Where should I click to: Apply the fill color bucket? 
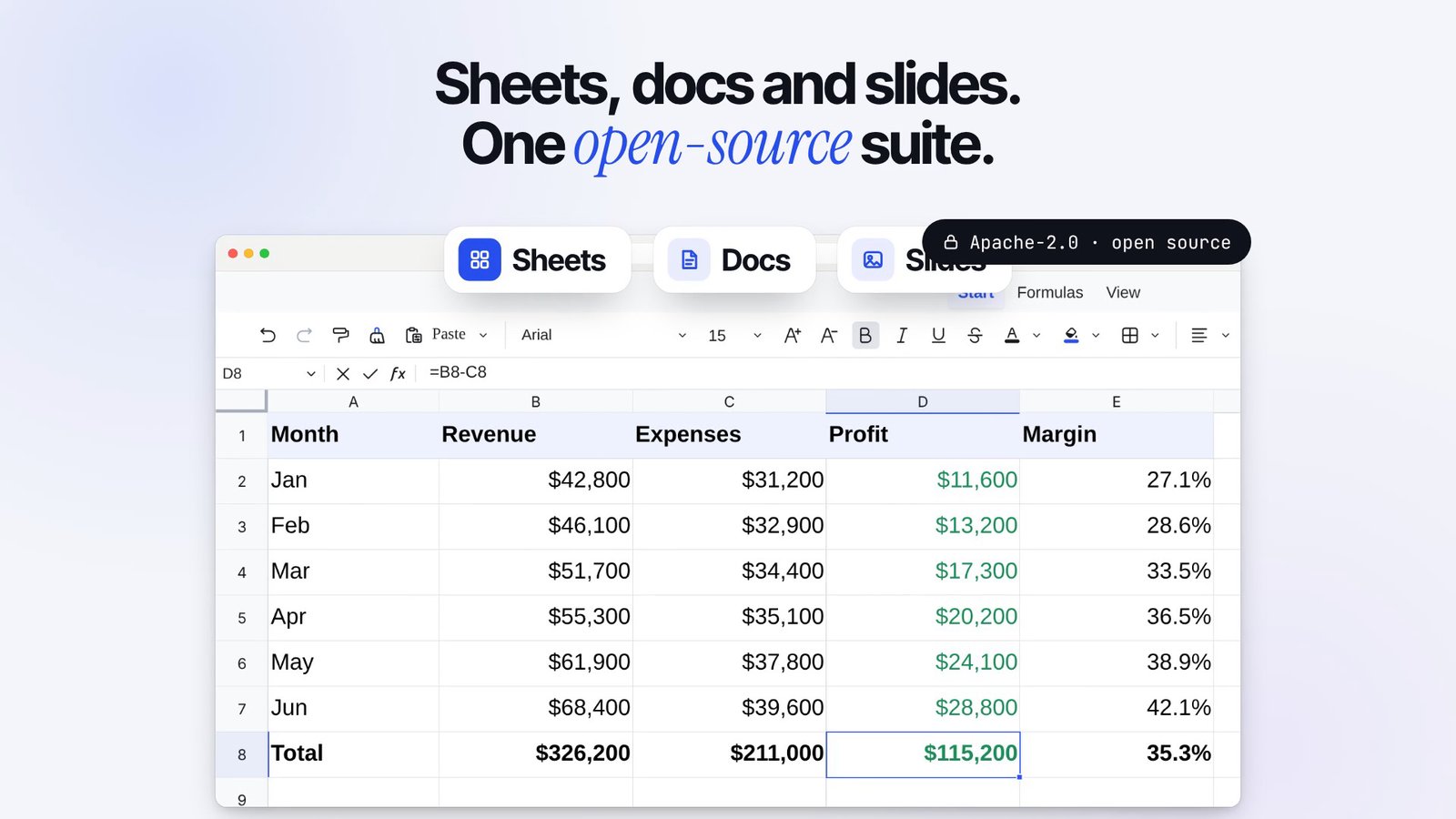[x=1071, y=335]
